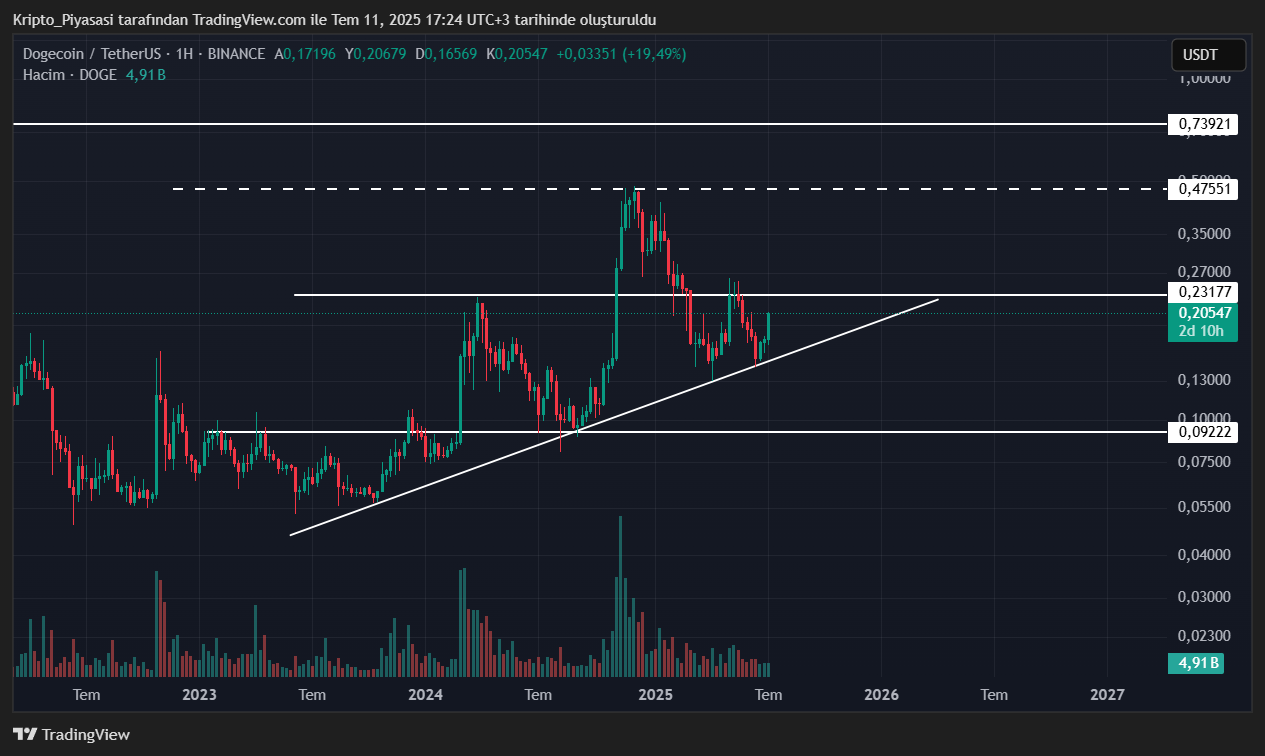Click 2024 on the time axis
The image size is (1265, 756).
(x=426, y=694)
